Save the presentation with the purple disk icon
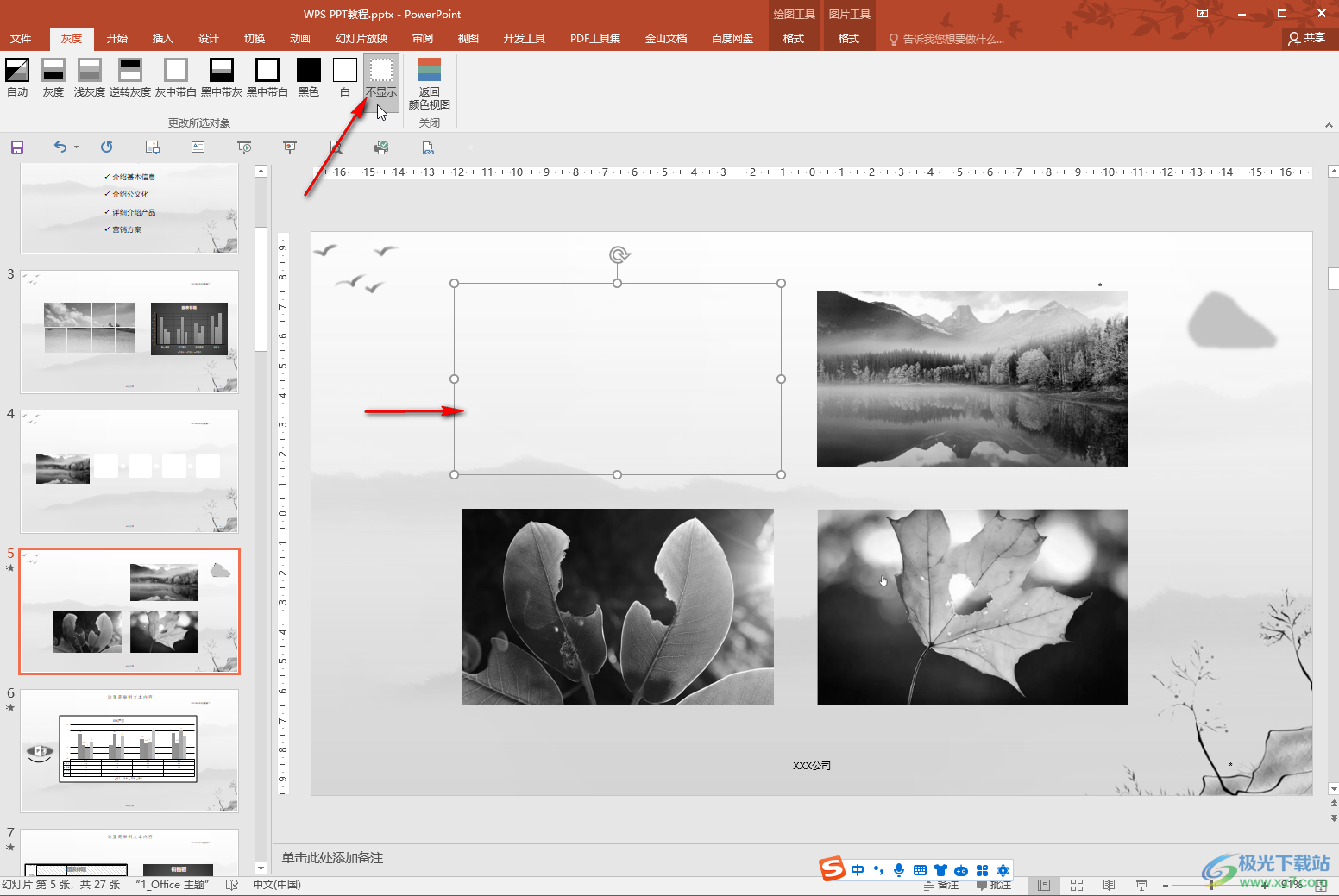The width and height of the screenshot is (1339, 896). (x=17, y=147)
